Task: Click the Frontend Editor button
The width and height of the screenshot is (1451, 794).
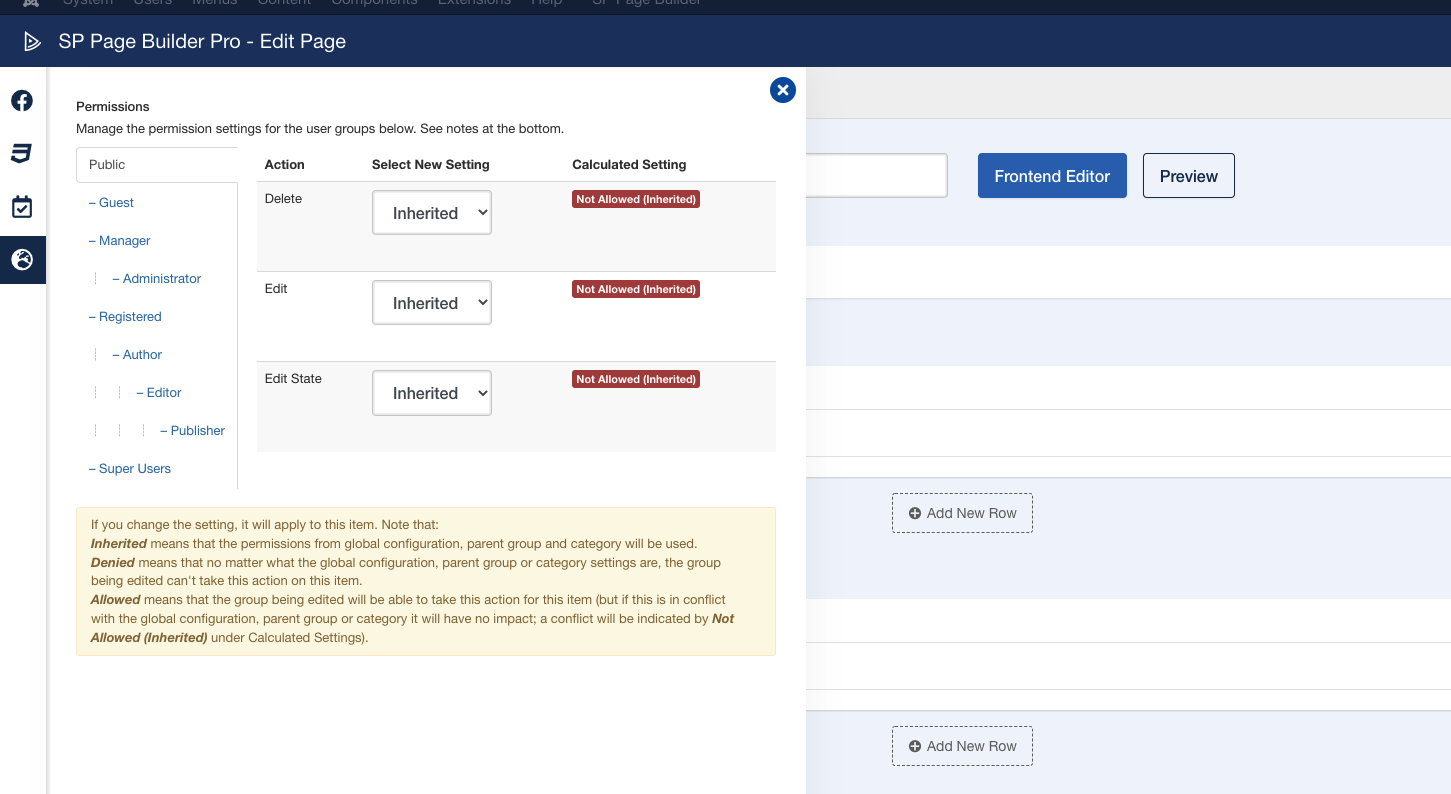Action: point(1052,176)
